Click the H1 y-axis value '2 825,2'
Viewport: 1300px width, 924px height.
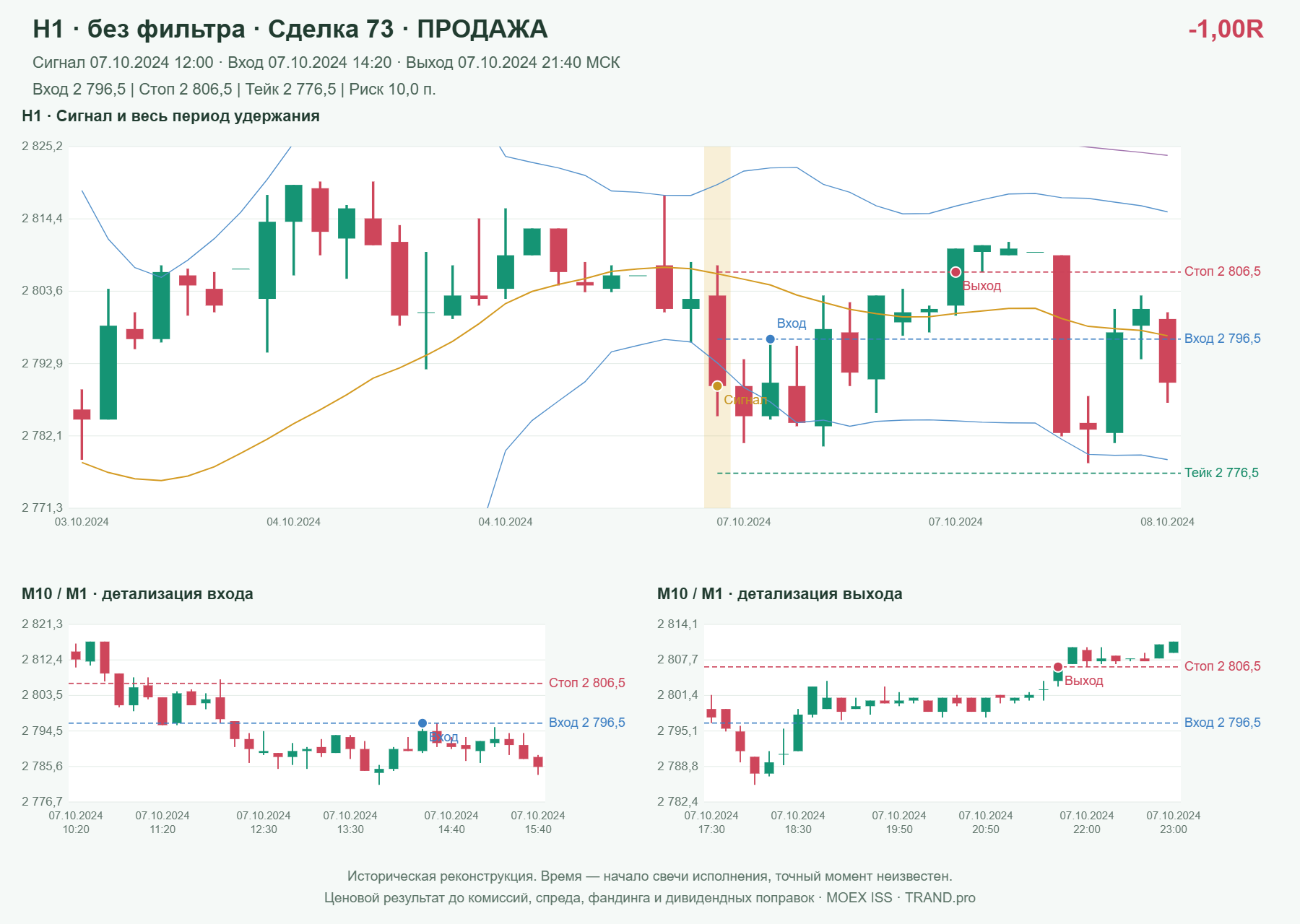tap(42, 147)
